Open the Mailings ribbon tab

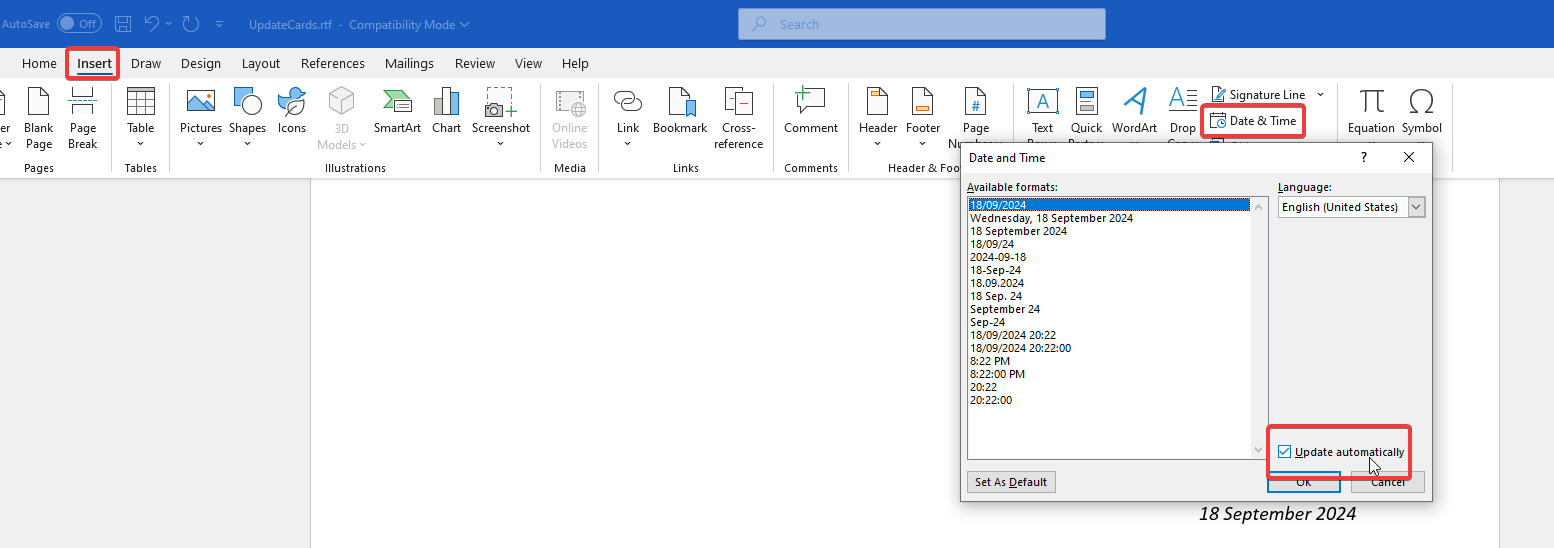click(409, 63)
